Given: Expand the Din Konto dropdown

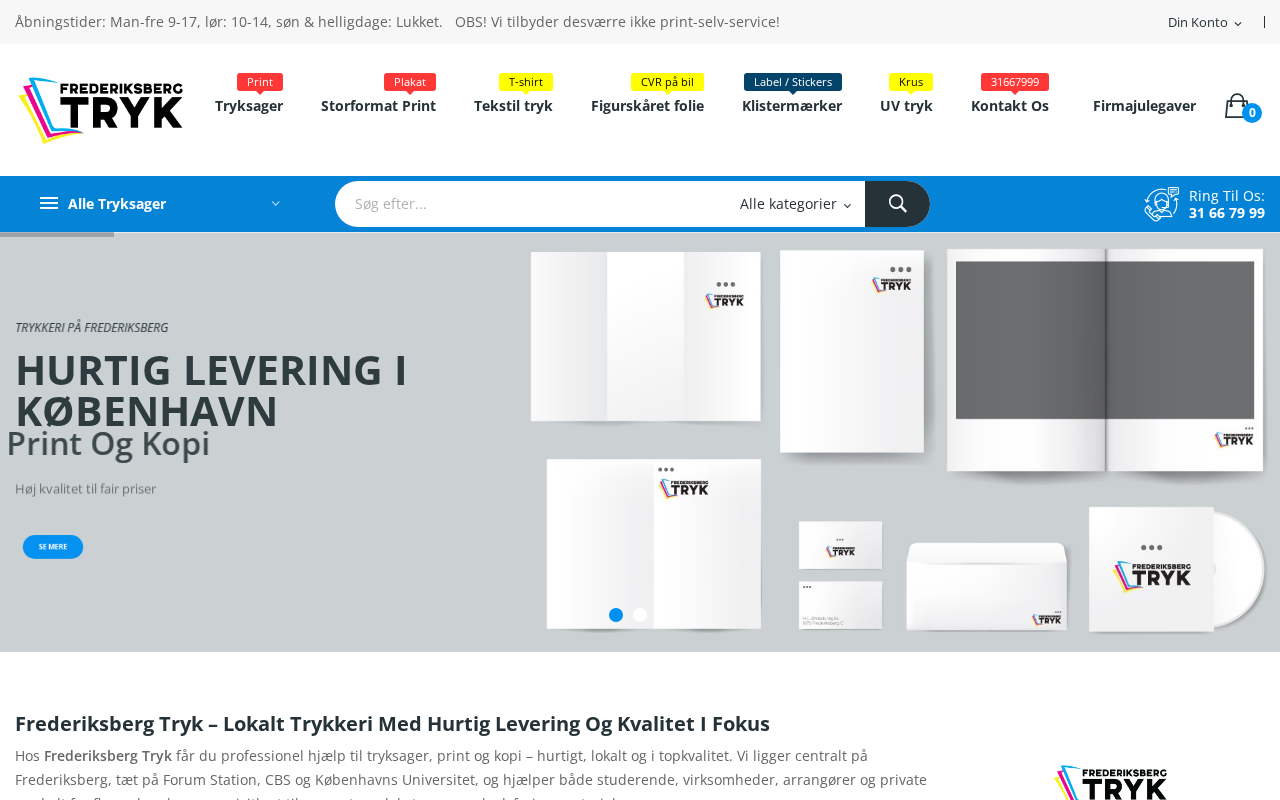Looking at the screenshot, I should coord(1204,22).
